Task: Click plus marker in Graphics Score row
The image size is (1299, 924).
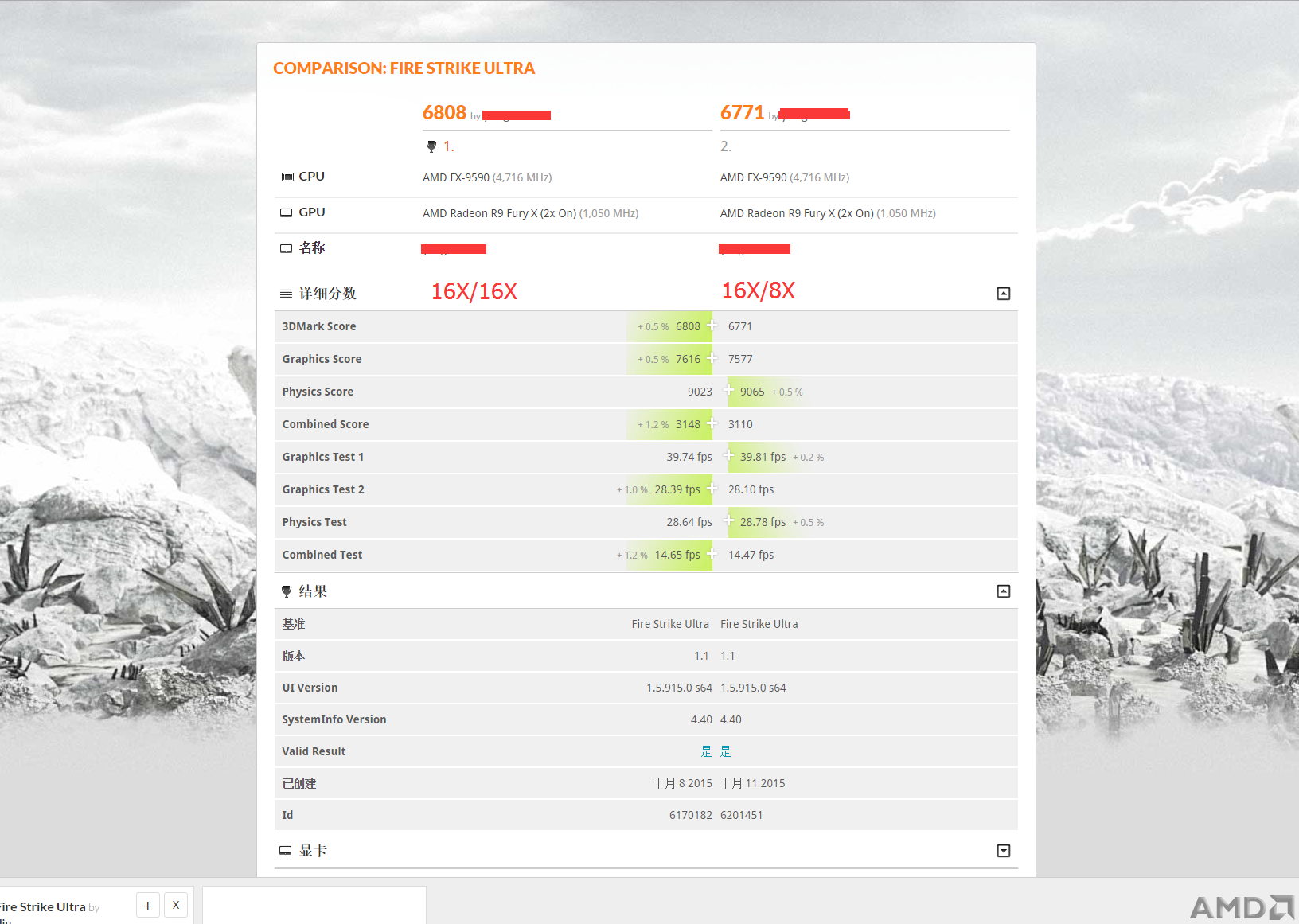Action: [x=712, y=357]
